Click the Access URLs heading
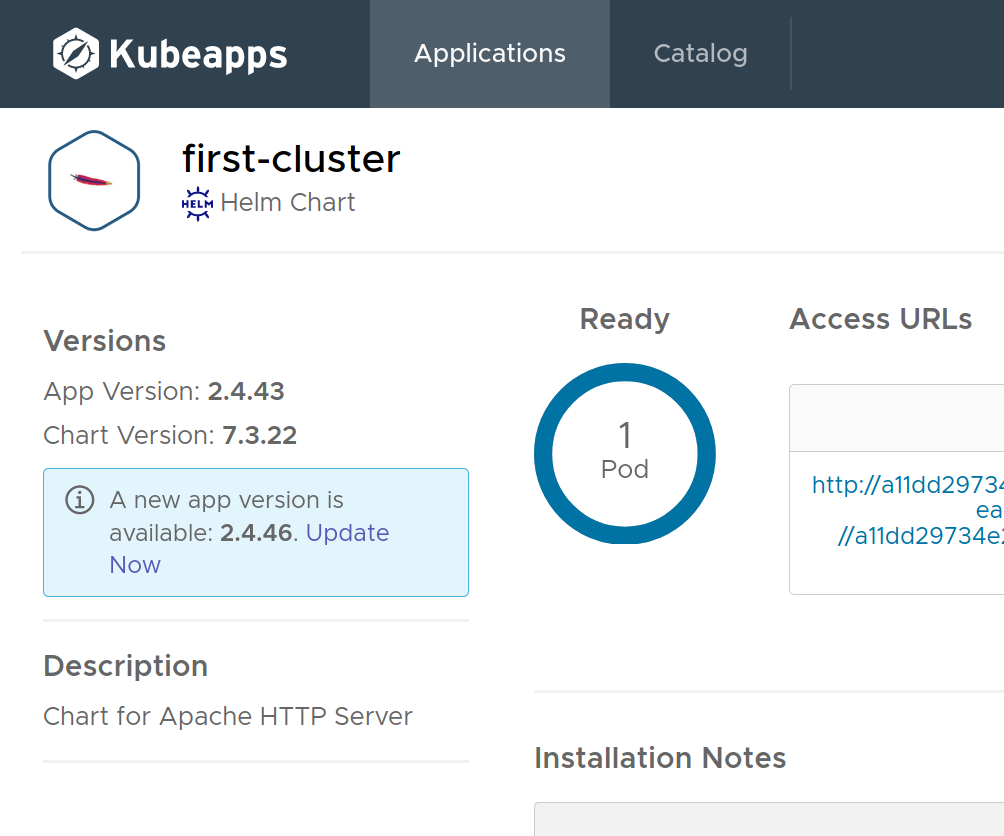This screenshot has height=836, width=1004. [881, 319]
